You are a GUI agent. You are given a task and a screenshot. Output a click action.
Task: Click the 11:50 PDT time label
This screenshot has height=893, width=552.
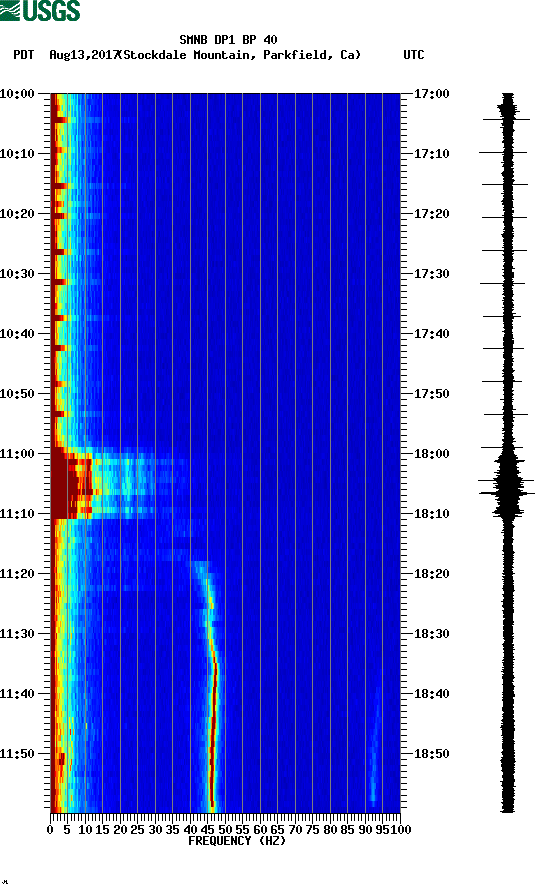click(17, 753)
